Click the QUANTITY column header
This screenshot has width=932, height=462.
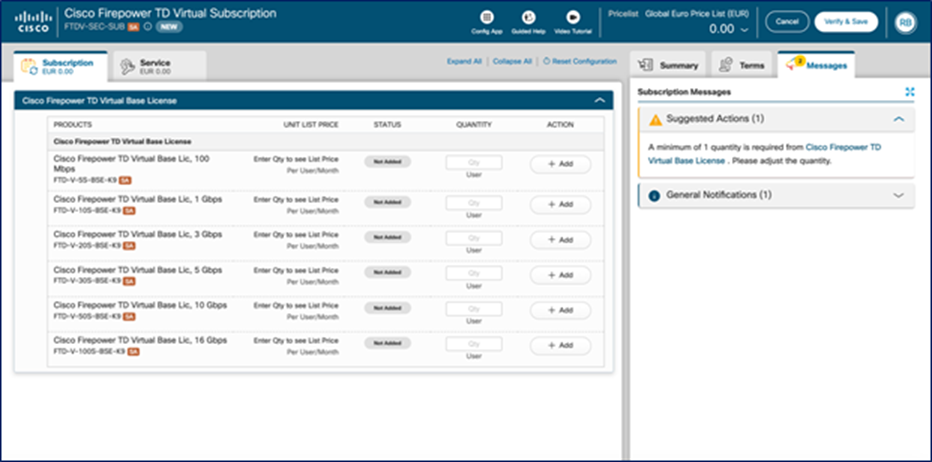click(474, 125)
